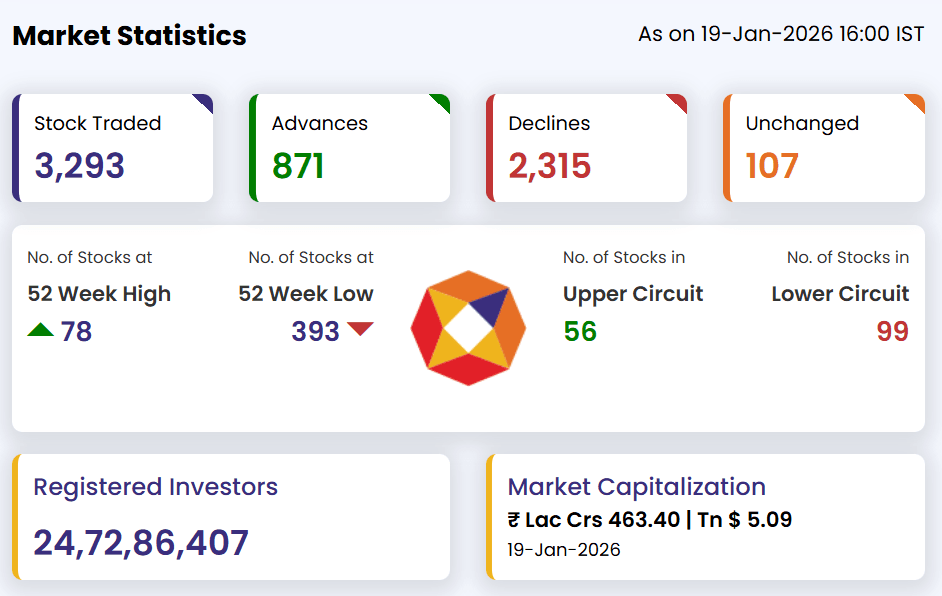Image resolution: width=942 pixels, height=596 pixels.
Task: Click the green 52 Week High up arrow
Action: 41,329
